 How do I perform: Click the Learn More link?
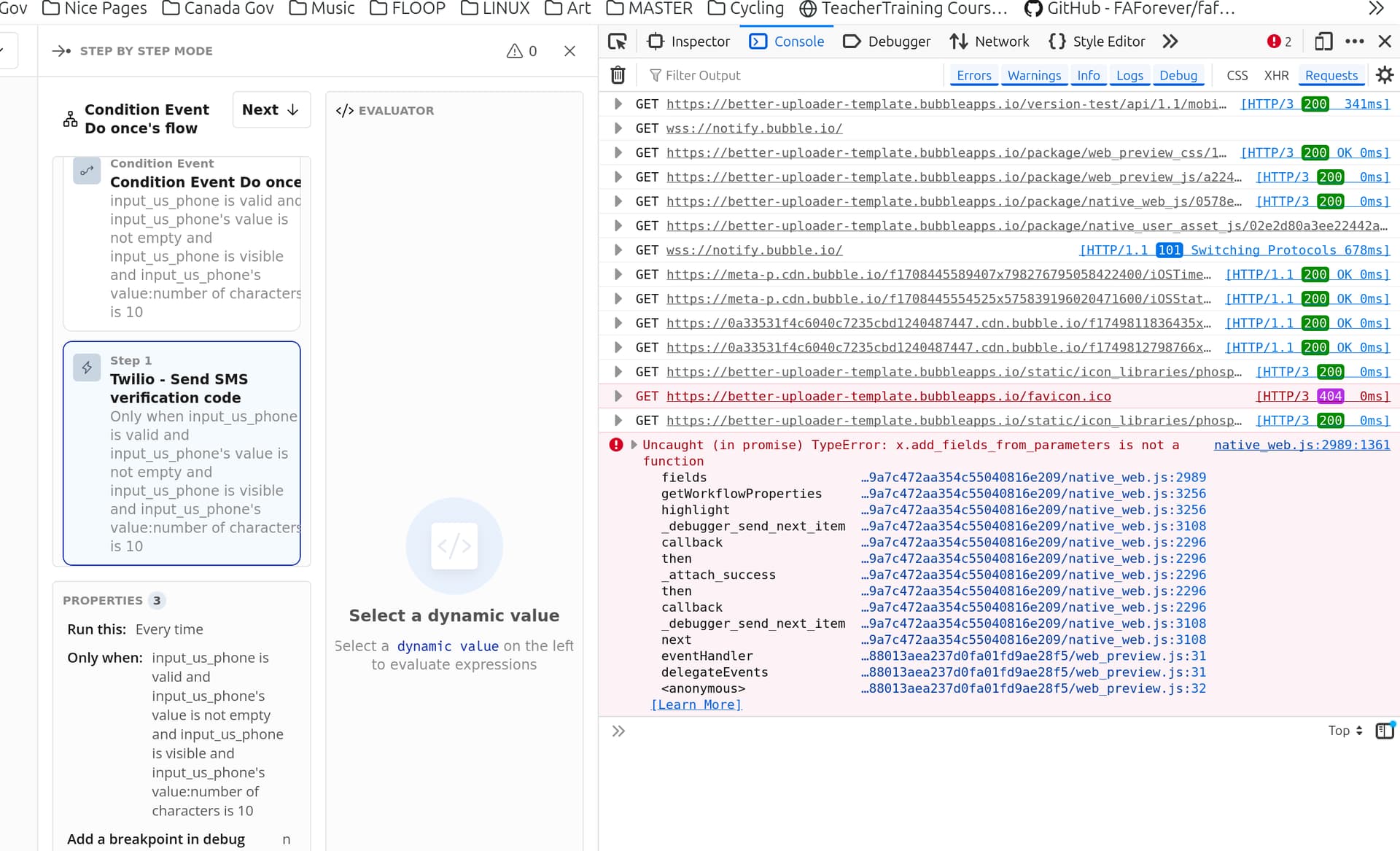pos(696,704)
